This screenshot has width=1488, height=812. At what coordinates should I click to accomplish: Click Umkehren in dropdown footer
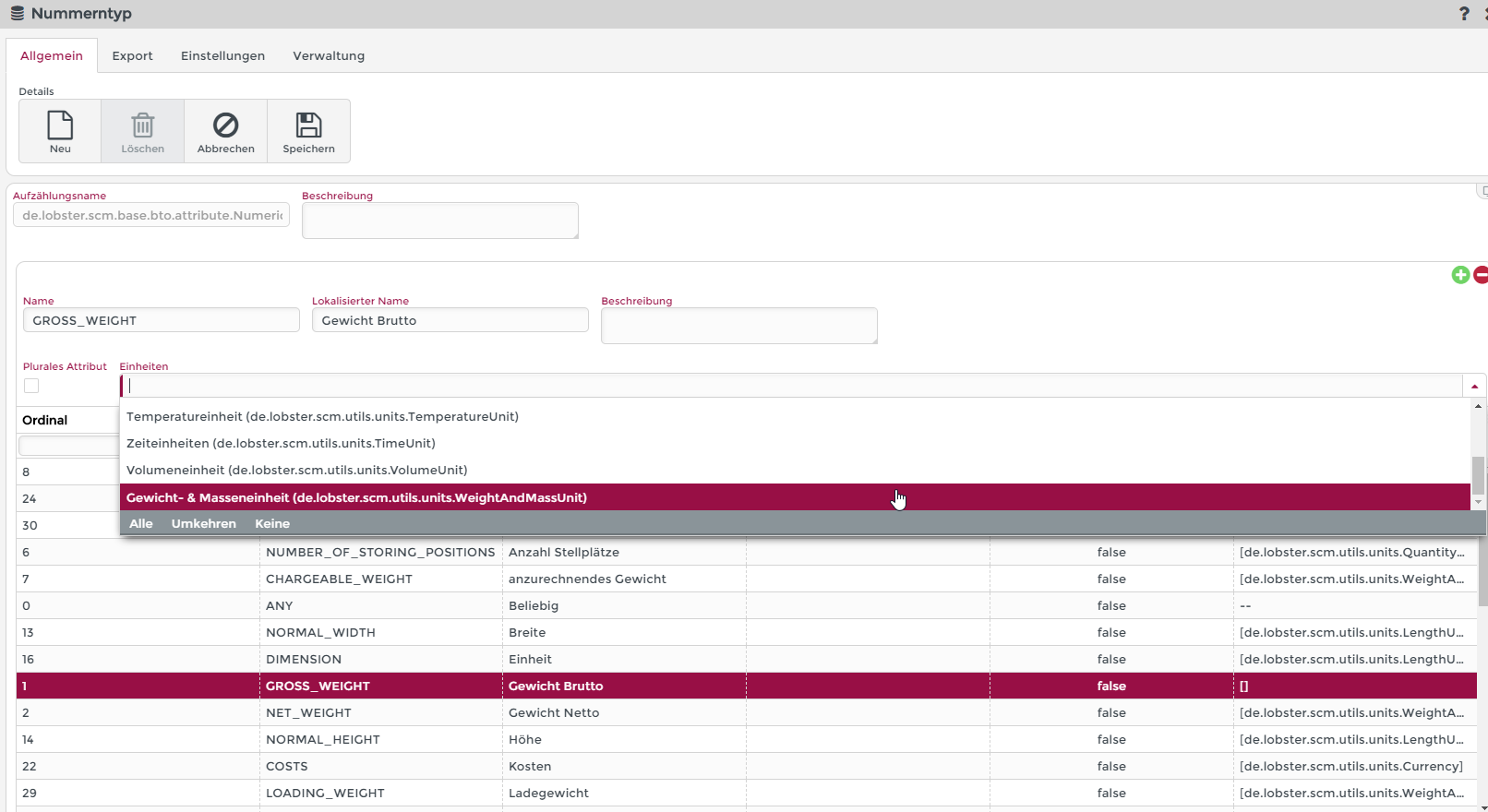[204, 523]
